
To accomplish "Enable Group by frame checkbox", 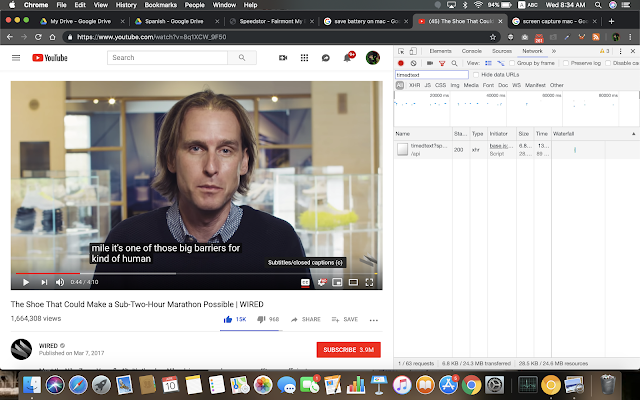I will coord(512,63).
